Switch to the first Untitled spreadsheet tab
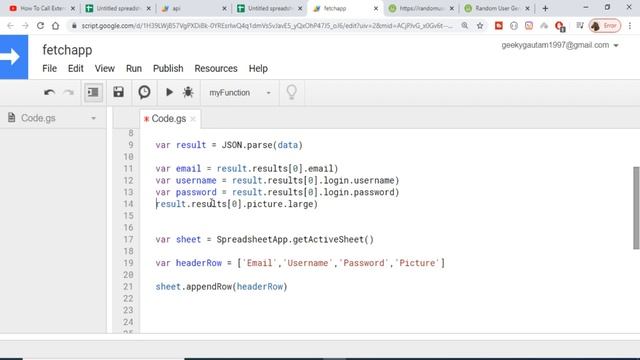This screenshot has width=640, height=360. (118, 8)
